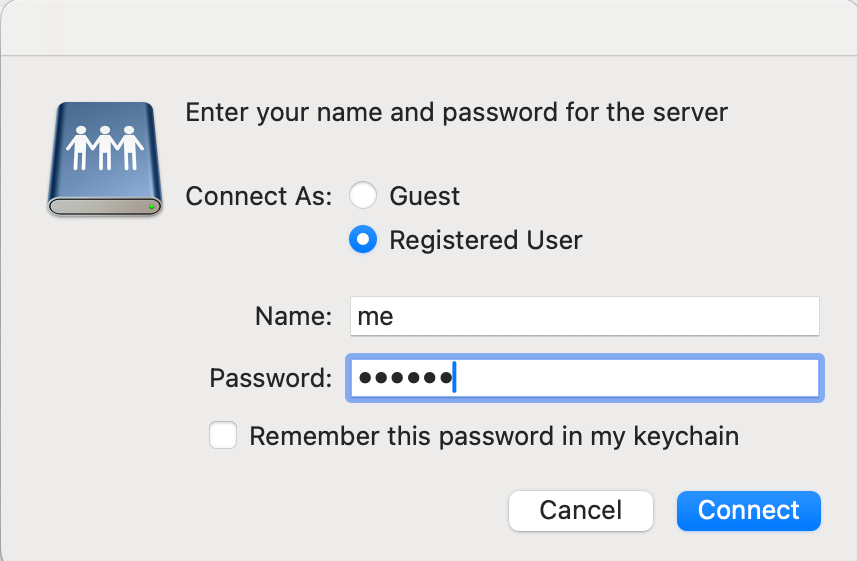Screen dimensions: 857x561
Task: Click the "Password:" field label
Action: (271, 378)
